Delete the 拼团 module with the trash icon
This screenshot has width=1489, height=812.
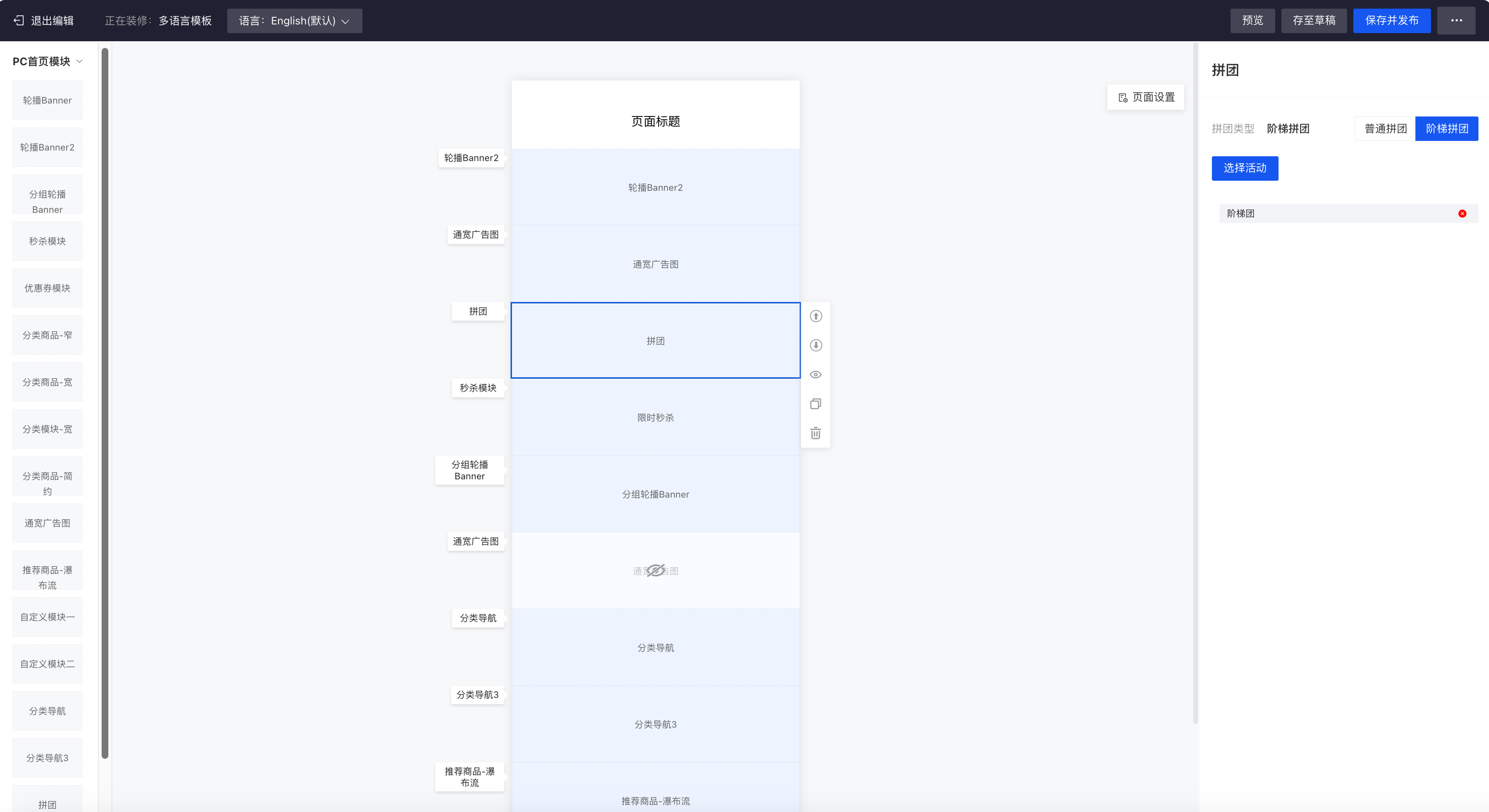(815, 433)
